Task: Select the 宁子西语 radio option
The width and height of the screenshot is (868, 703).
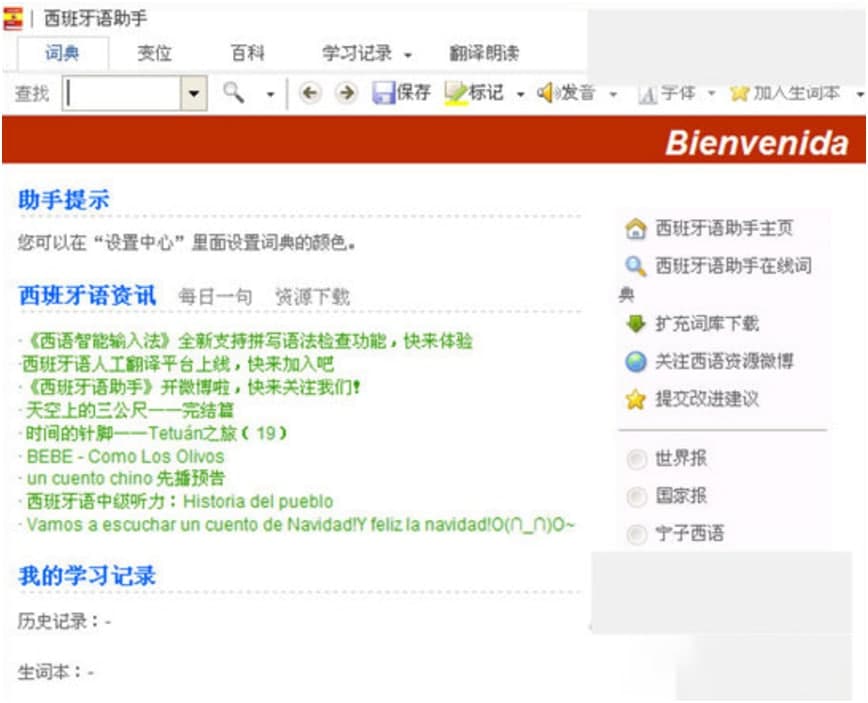Action: tap(636, 535)
